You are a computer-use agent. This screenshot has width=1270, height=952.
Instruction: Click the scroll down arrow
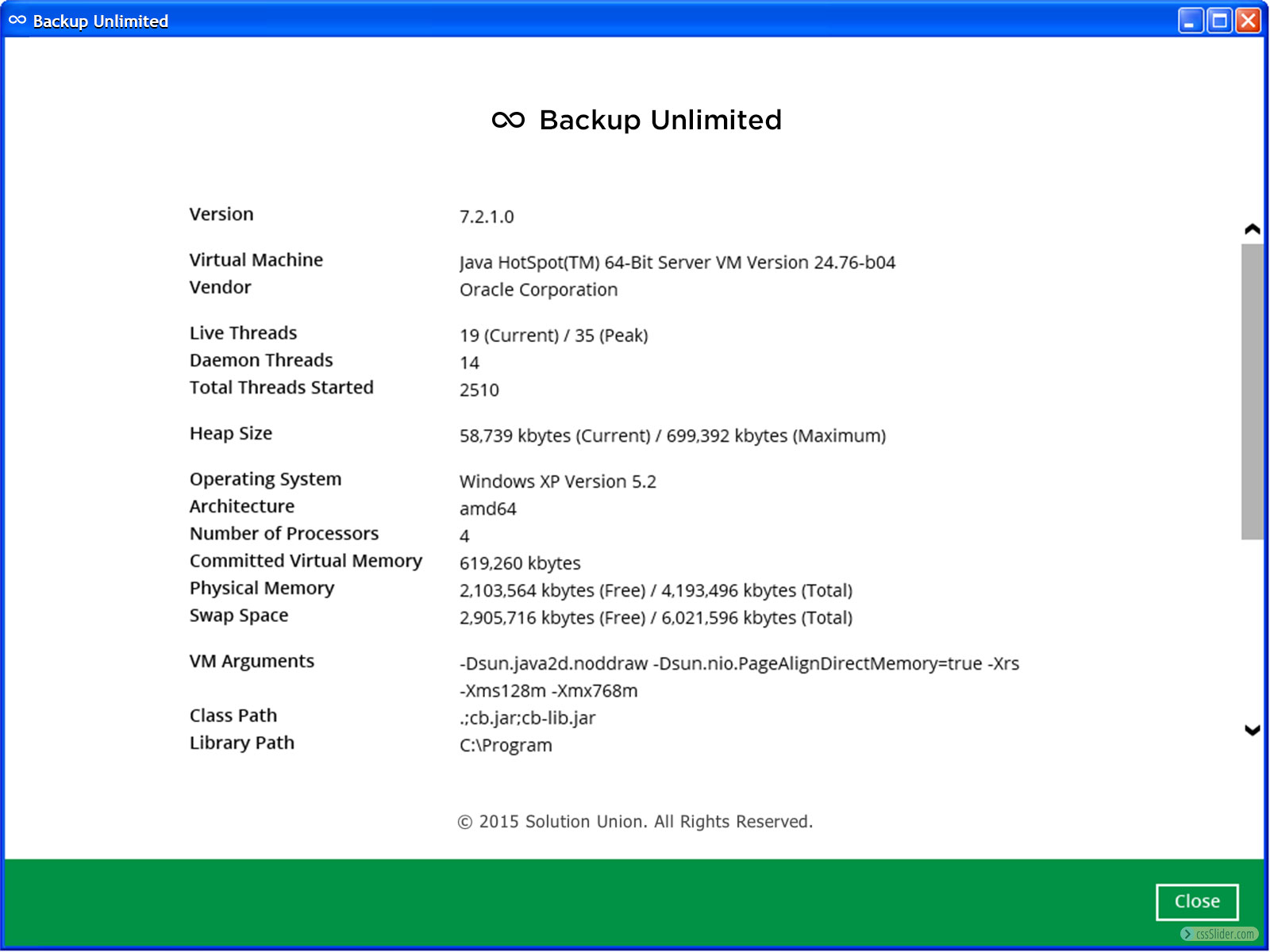point(1252,730)
